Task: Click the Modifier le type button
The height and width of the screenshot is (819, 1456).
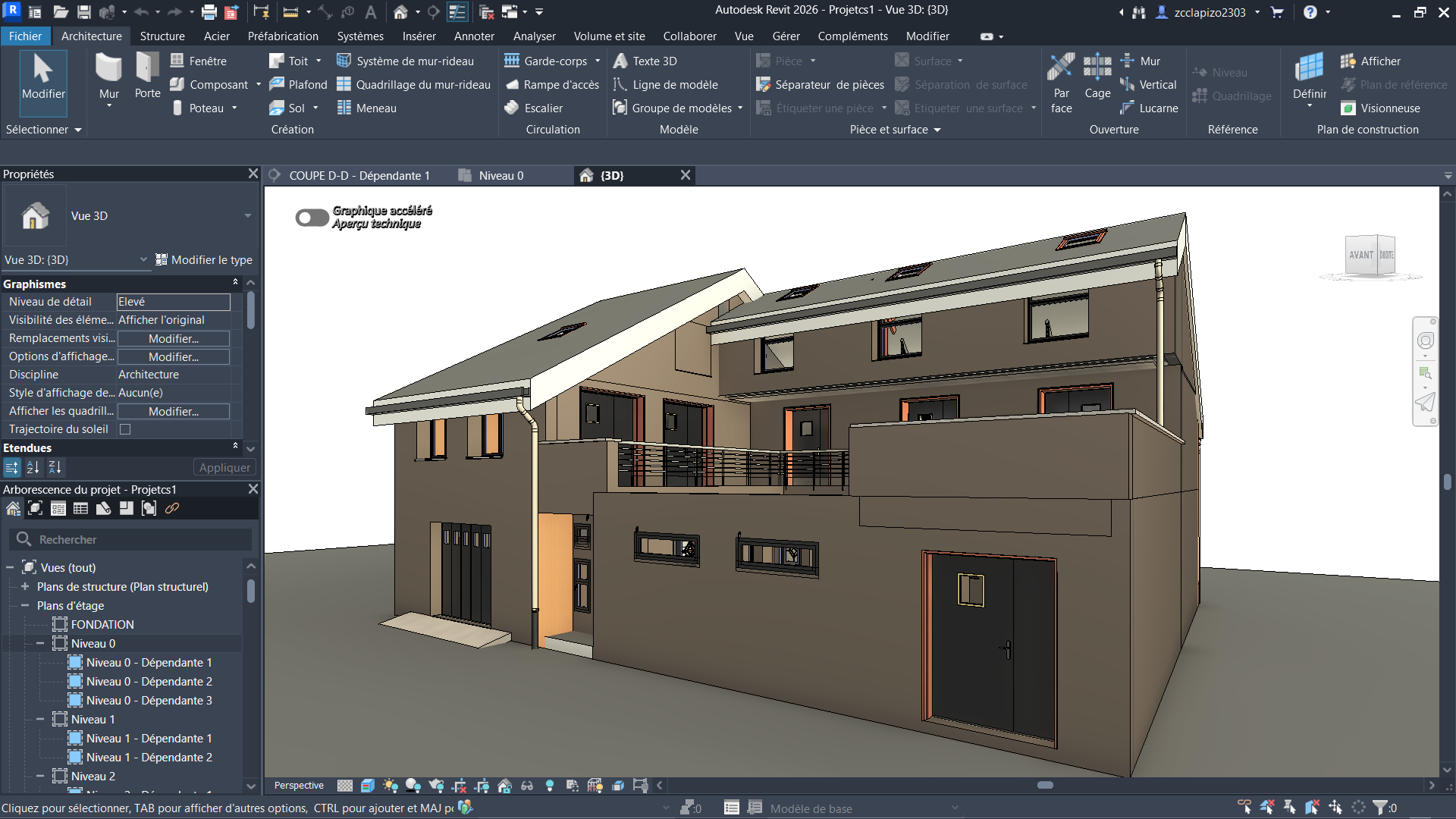Action: click(204, 260)
